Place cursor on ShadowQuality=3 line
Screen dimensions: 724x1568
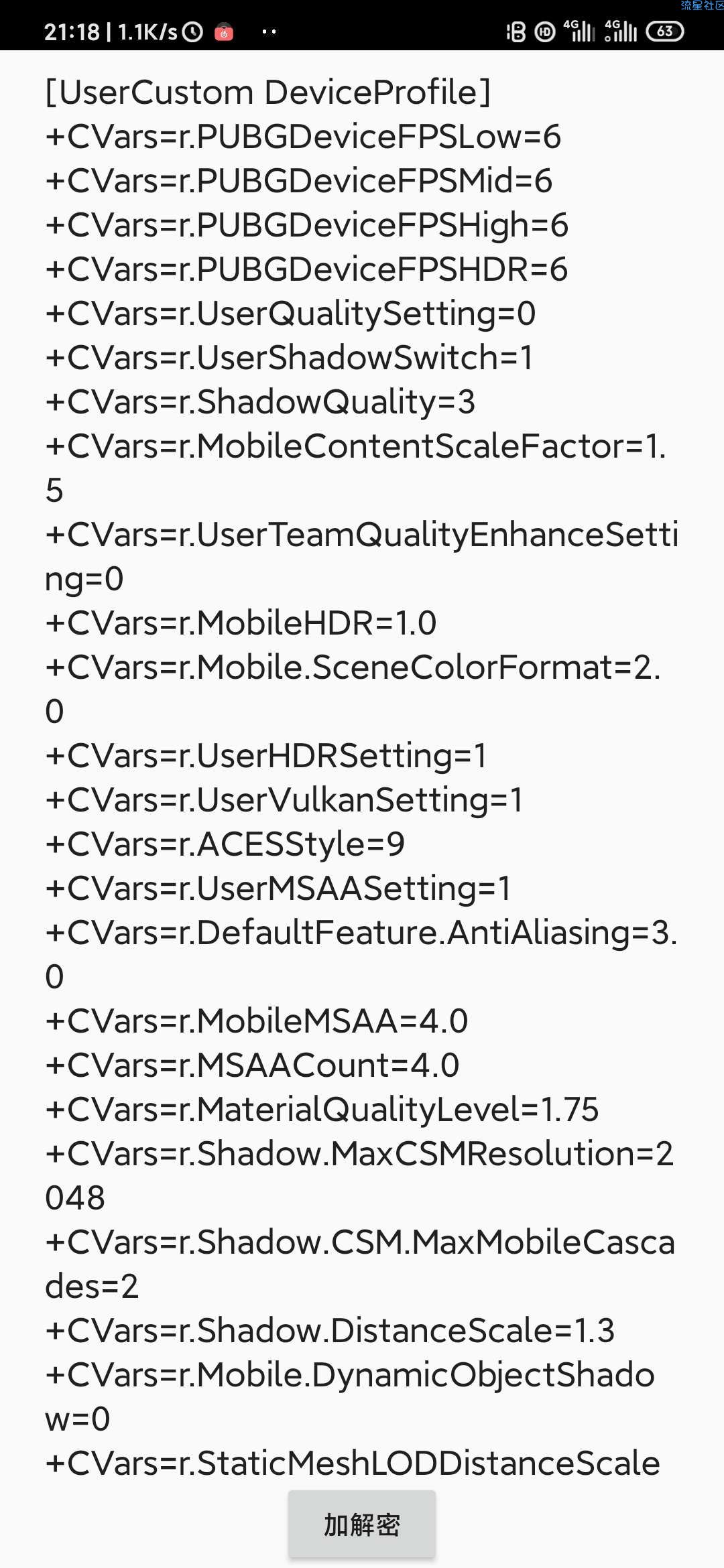260,401
